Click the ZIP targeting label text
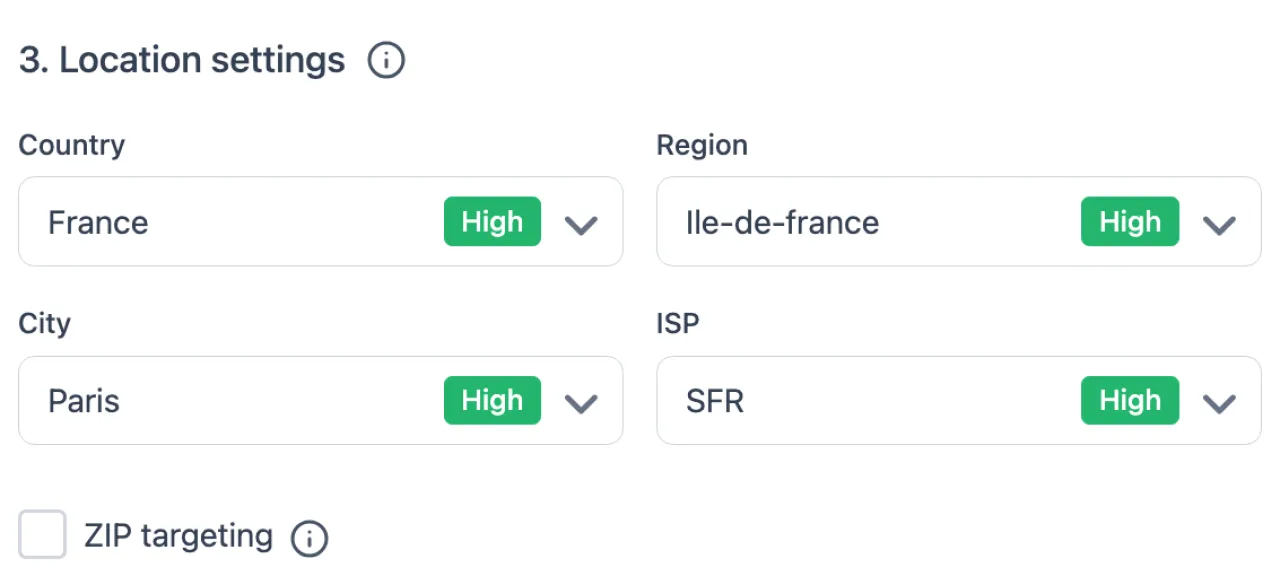Viewport: 1280px width, 576px height. point(178,536)
